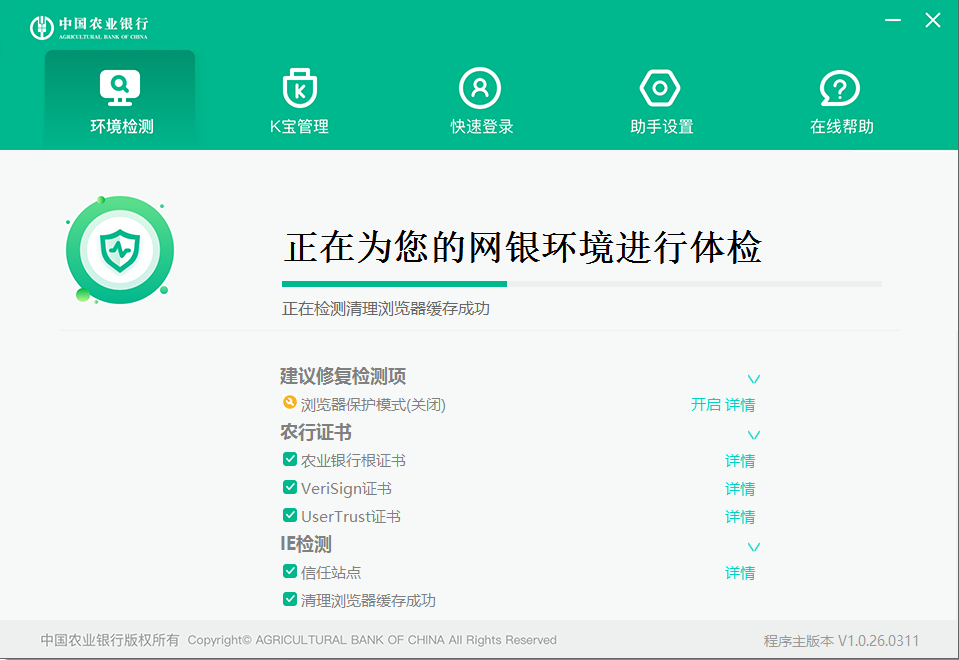Click the 信任站点 item text
The image size is (959, 660).
tap(331, 573)
